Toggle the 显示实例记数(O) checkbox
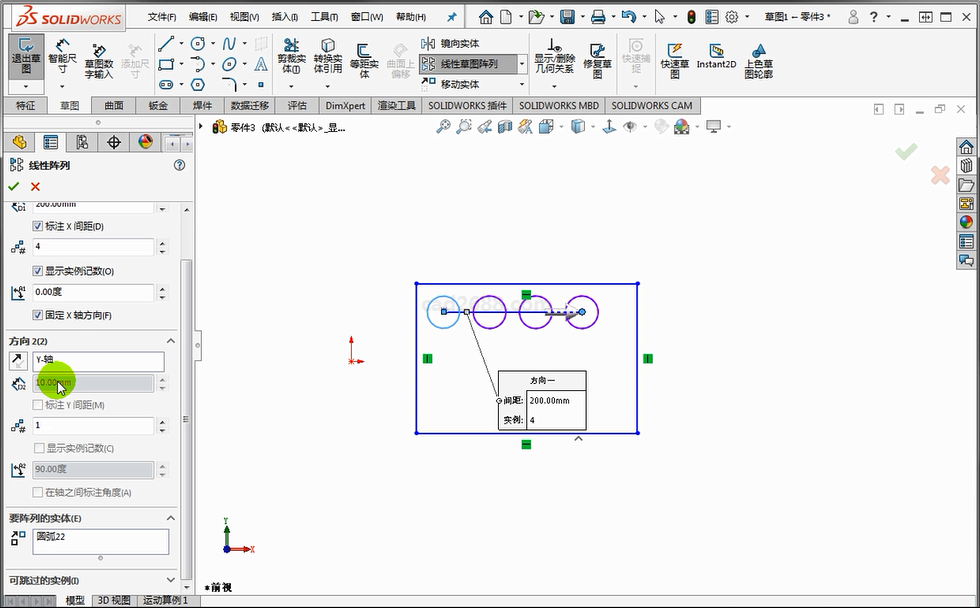 [38, 271]
